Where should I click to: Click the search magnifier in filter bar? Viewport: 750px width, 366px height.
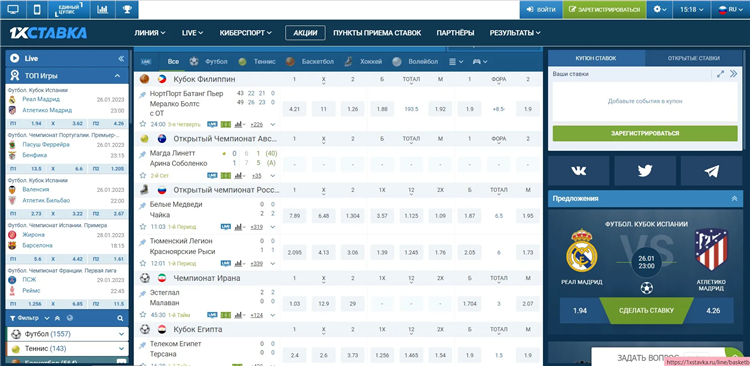pos(120,318)
